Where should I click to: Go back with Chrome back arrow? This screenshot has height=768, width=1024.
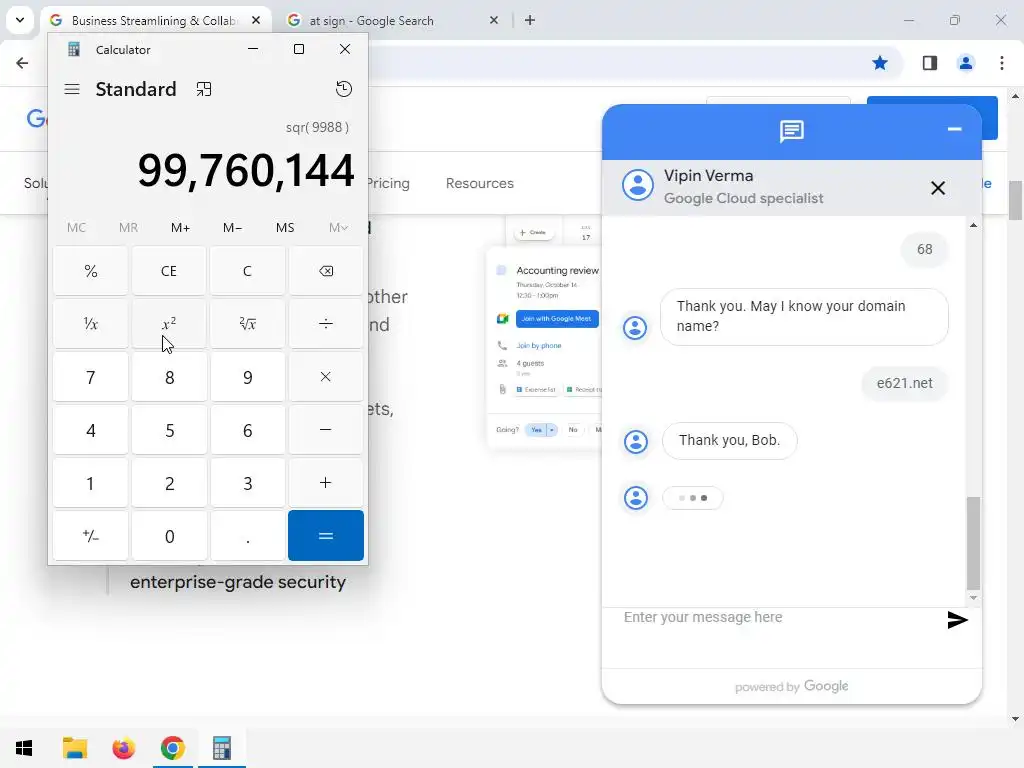[22, 63]
